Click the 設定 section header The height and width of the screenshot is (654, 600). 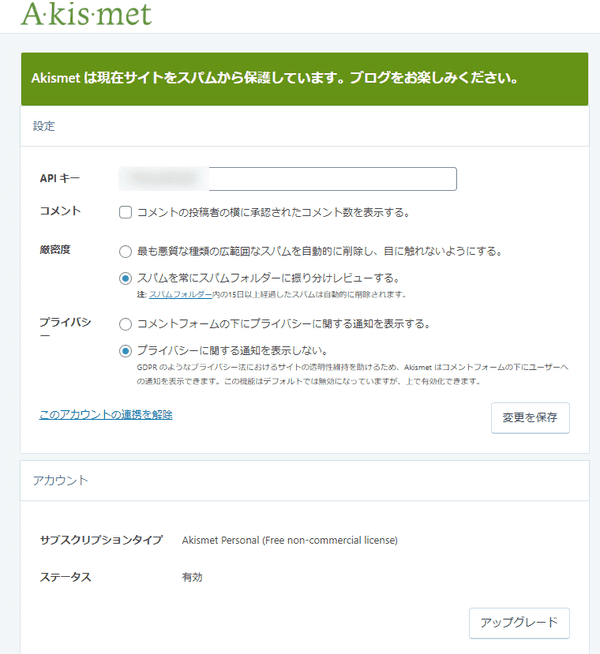click(x=44, y=127)
